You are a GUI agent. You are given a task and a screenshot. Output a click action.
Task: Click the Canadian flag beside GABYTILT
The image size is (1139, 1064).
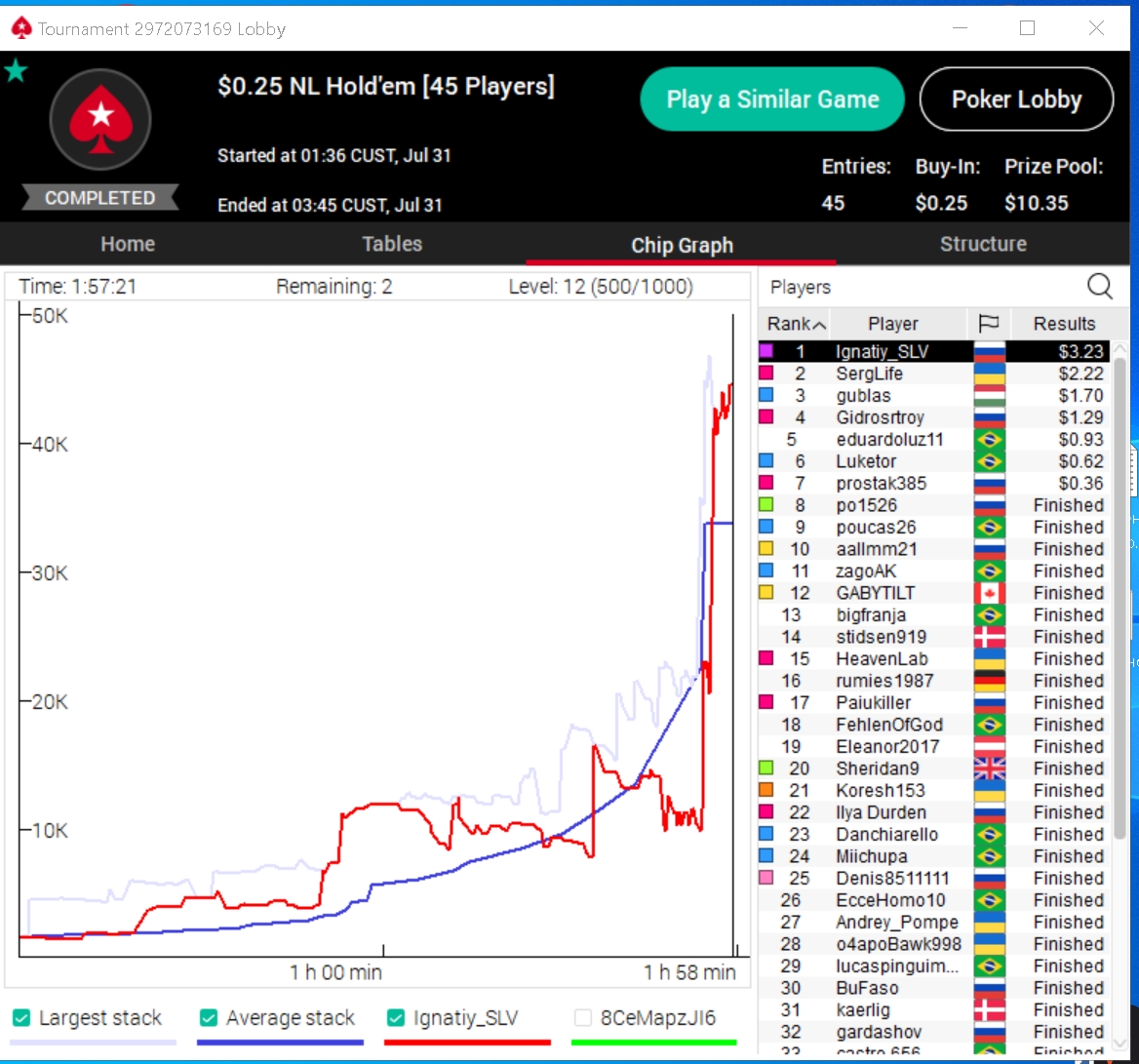tap(990, 593)
